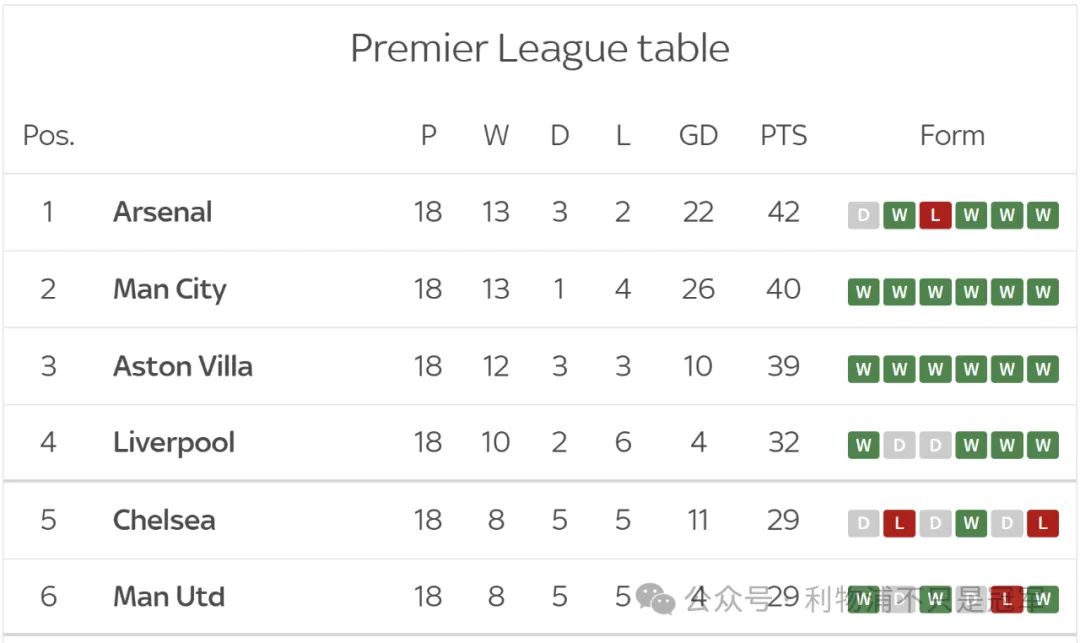The width and height of the screenshot is (1080, 643).
Task: Click Man City's leftmost W form badge
Action: click(x=863, y=292)
